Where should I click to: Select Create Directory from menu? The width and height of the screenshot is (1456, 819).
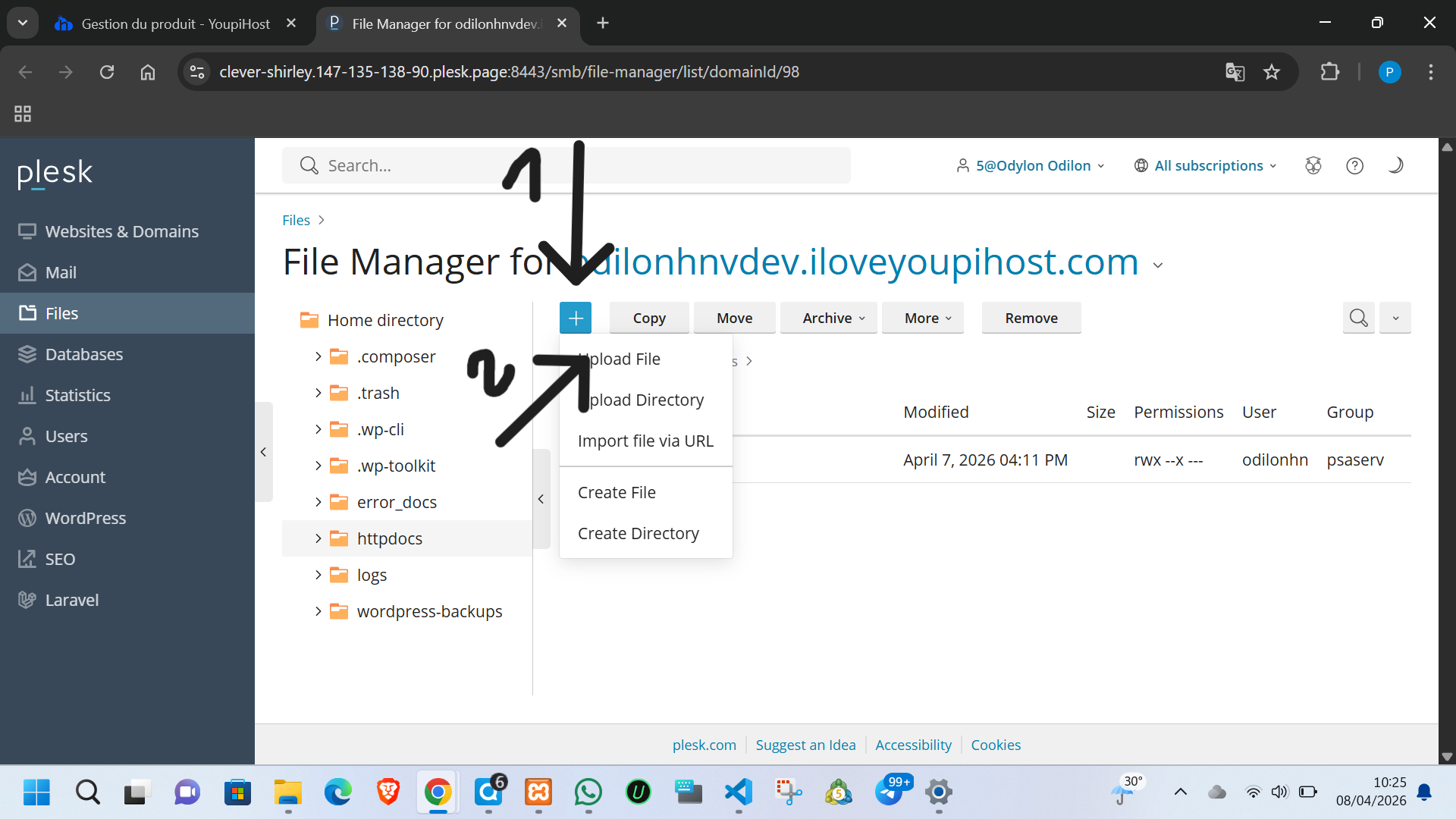pos(638,533)
